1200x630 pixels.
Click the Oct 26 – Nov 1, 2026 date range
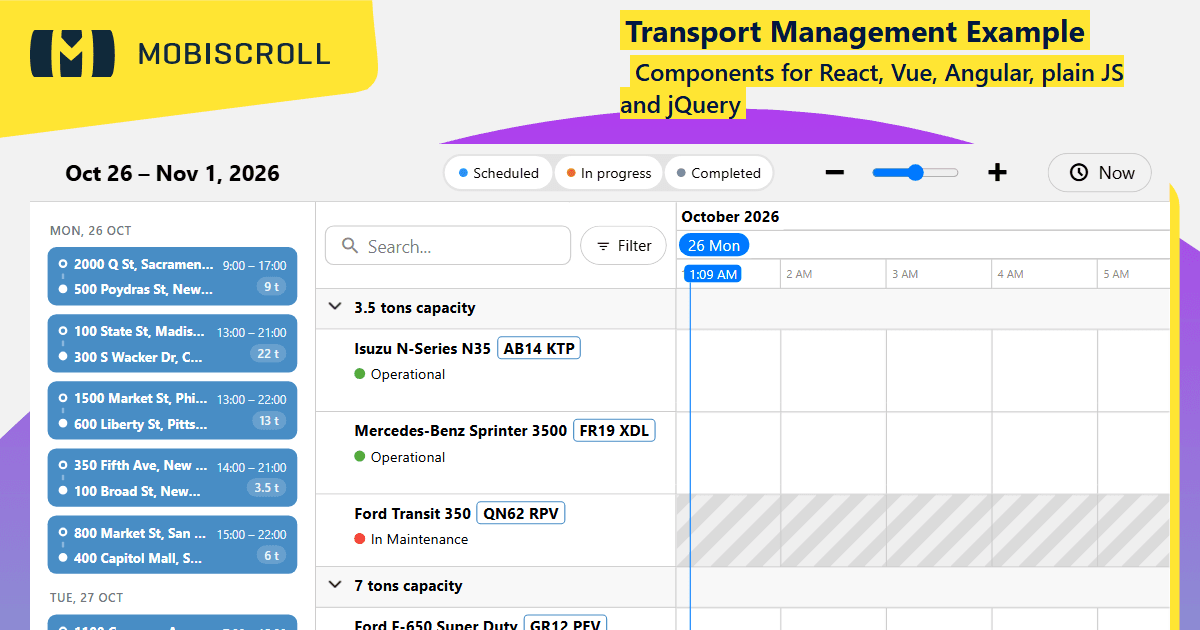[x=173, y=173]
